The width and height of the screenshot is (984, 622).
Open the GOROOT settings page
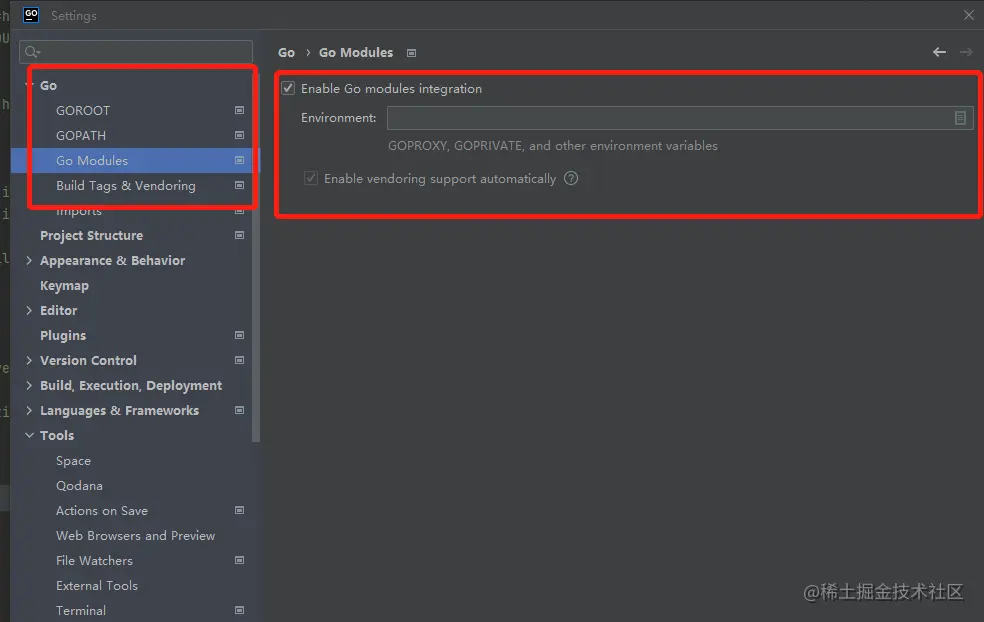tap(83, 110)
